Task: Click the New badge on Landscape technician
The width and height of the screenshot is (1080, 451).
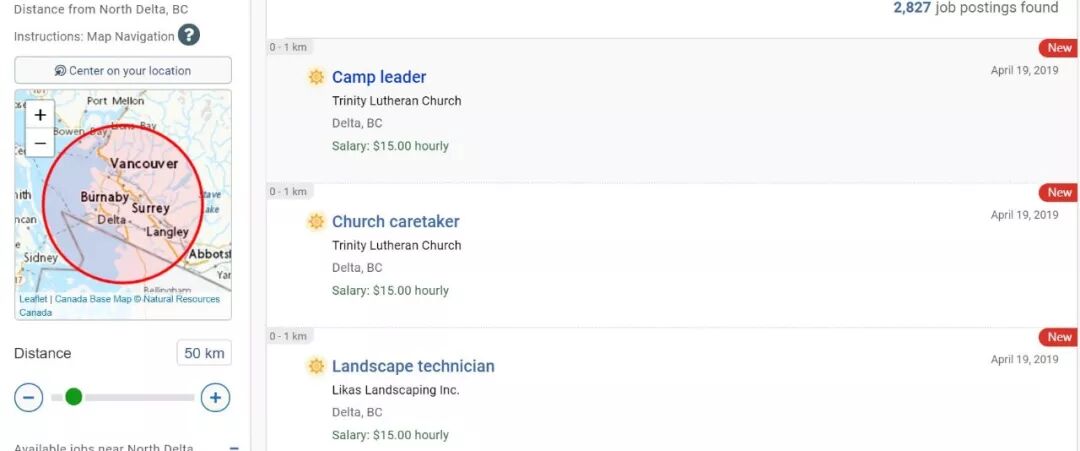Action: tap(1059, 337)
